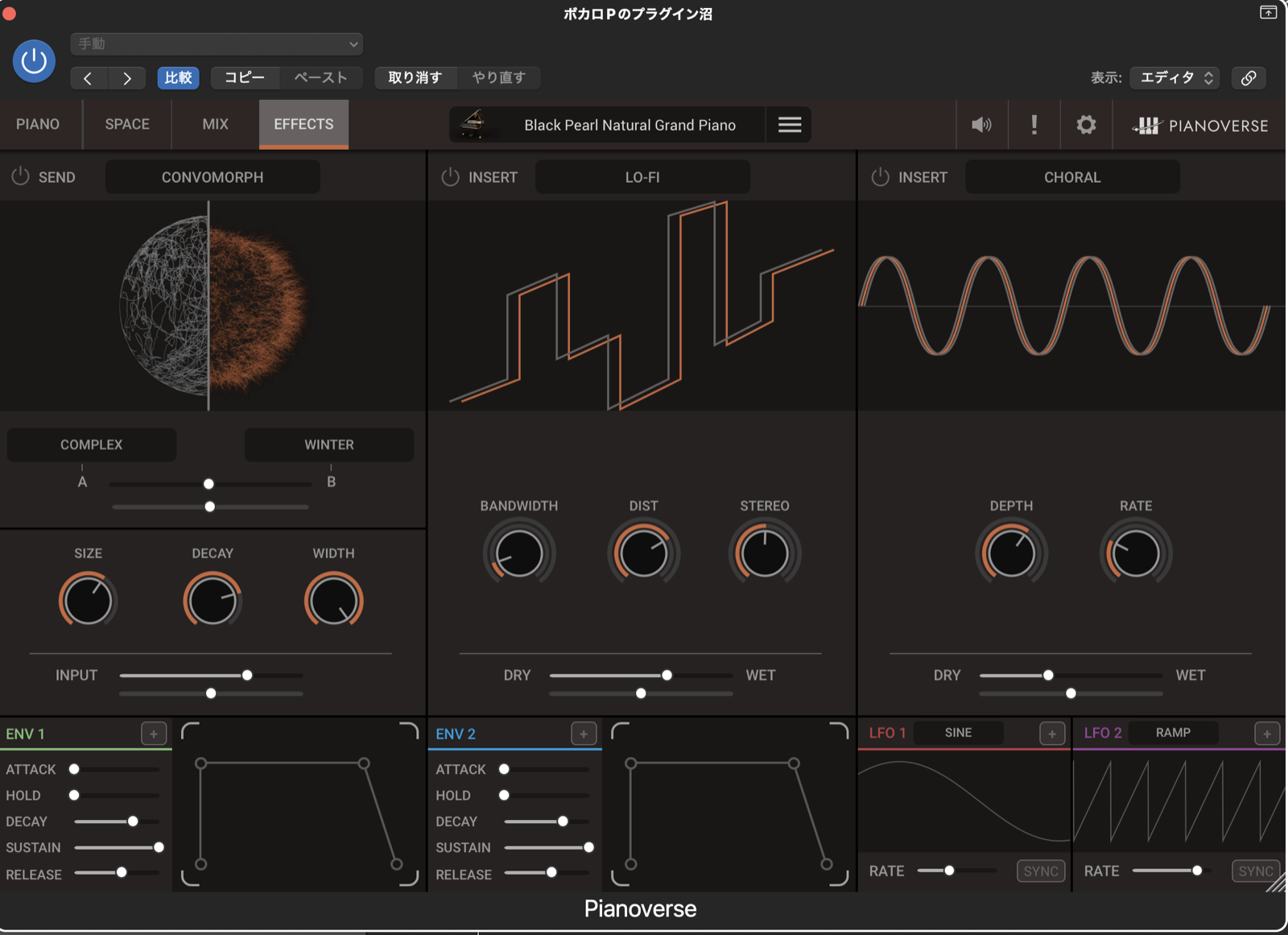Toggle the CHORAL insert power
Image resolution: width=1288 pixels, height=935 pixels.
[880, 176]
